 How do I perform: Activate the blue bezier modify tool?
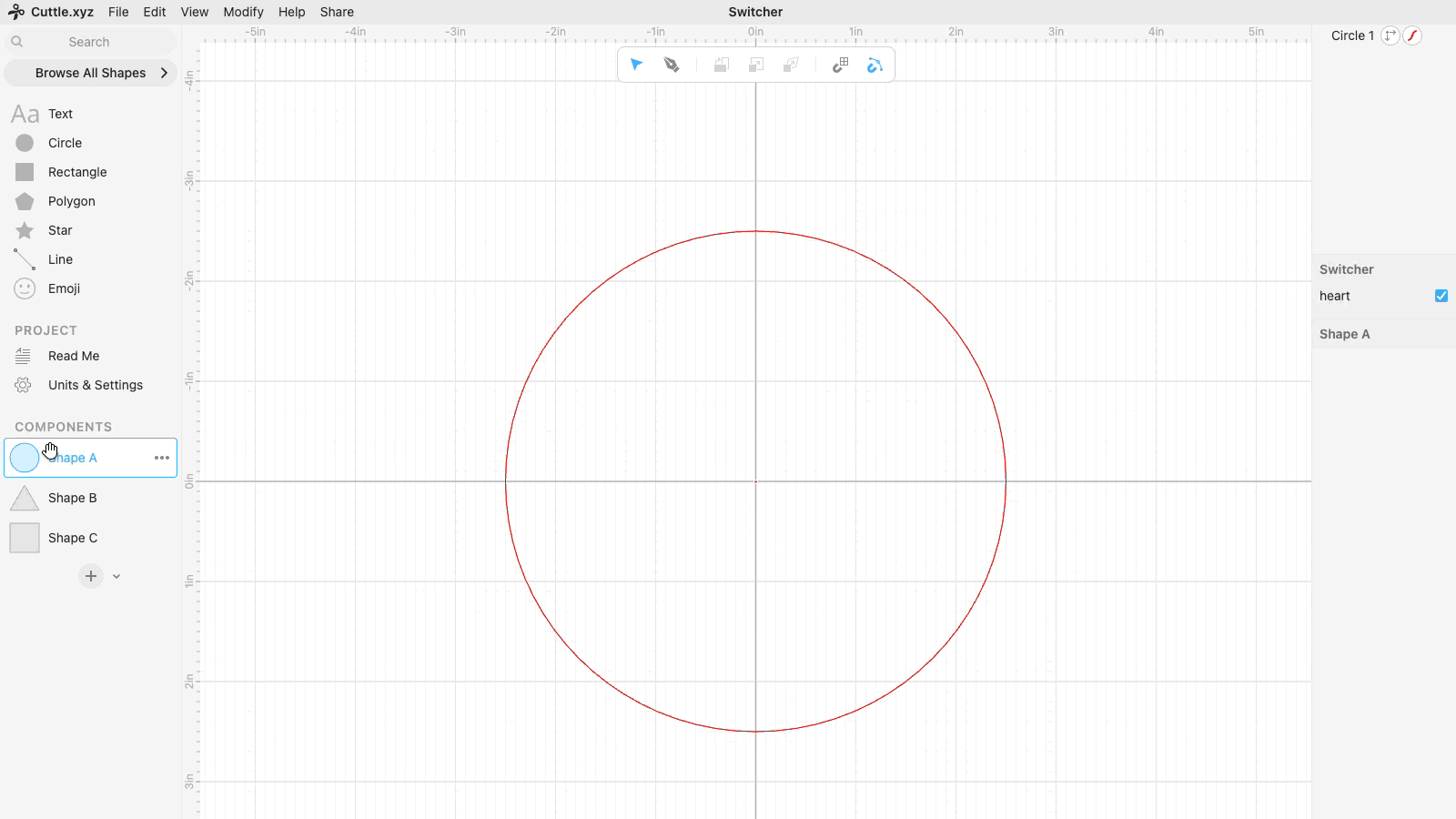coord(875,65)
